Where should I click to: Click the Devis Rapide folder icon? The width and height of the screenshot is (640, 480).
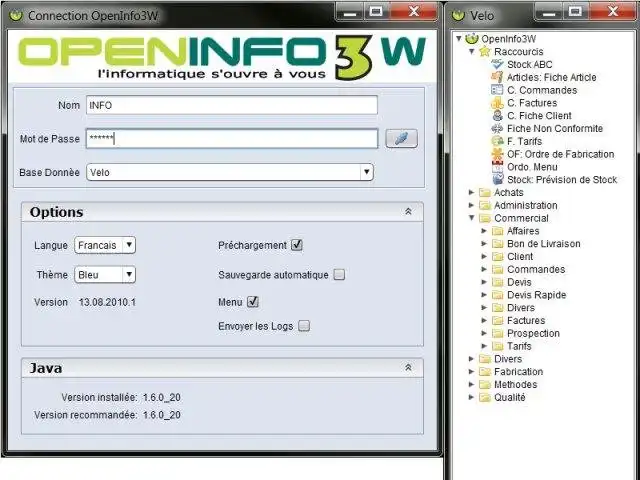497,295
